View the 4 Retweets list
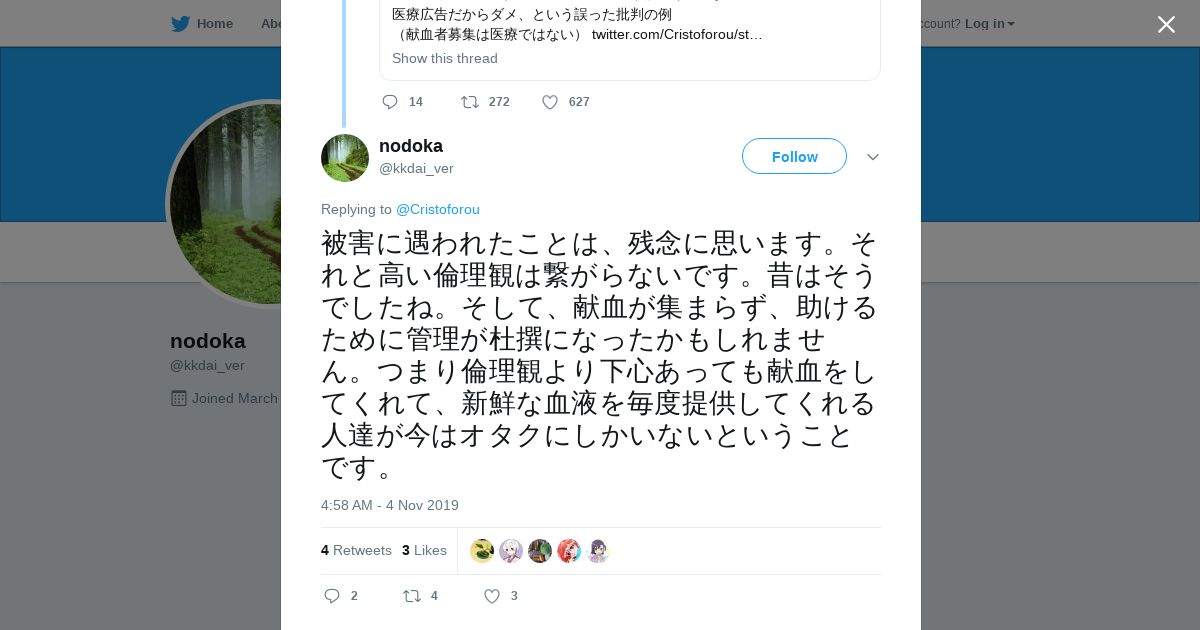The image size is (1200, 630). click(356, 550)
